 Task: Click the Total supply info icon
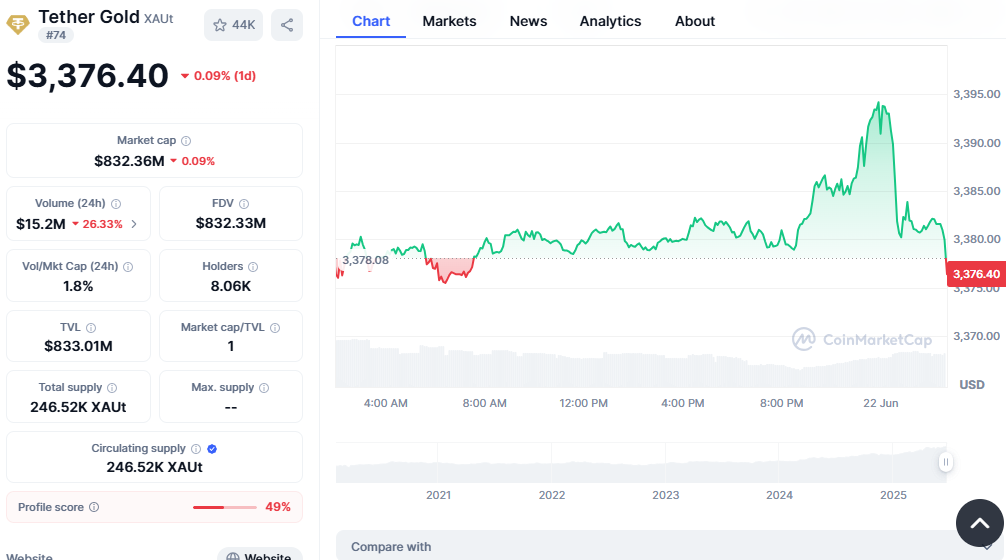[x=112, y=387]
